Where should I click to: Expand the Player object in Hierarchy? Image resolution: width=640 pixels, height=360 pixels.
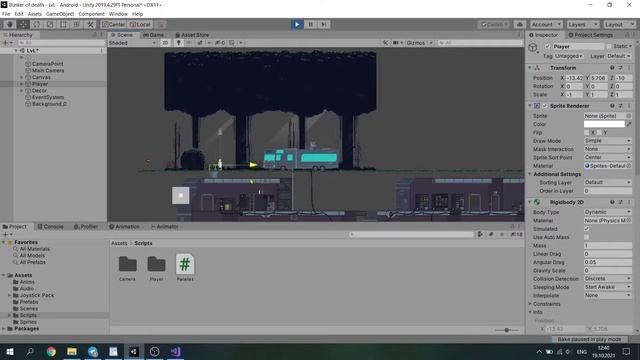22,84
